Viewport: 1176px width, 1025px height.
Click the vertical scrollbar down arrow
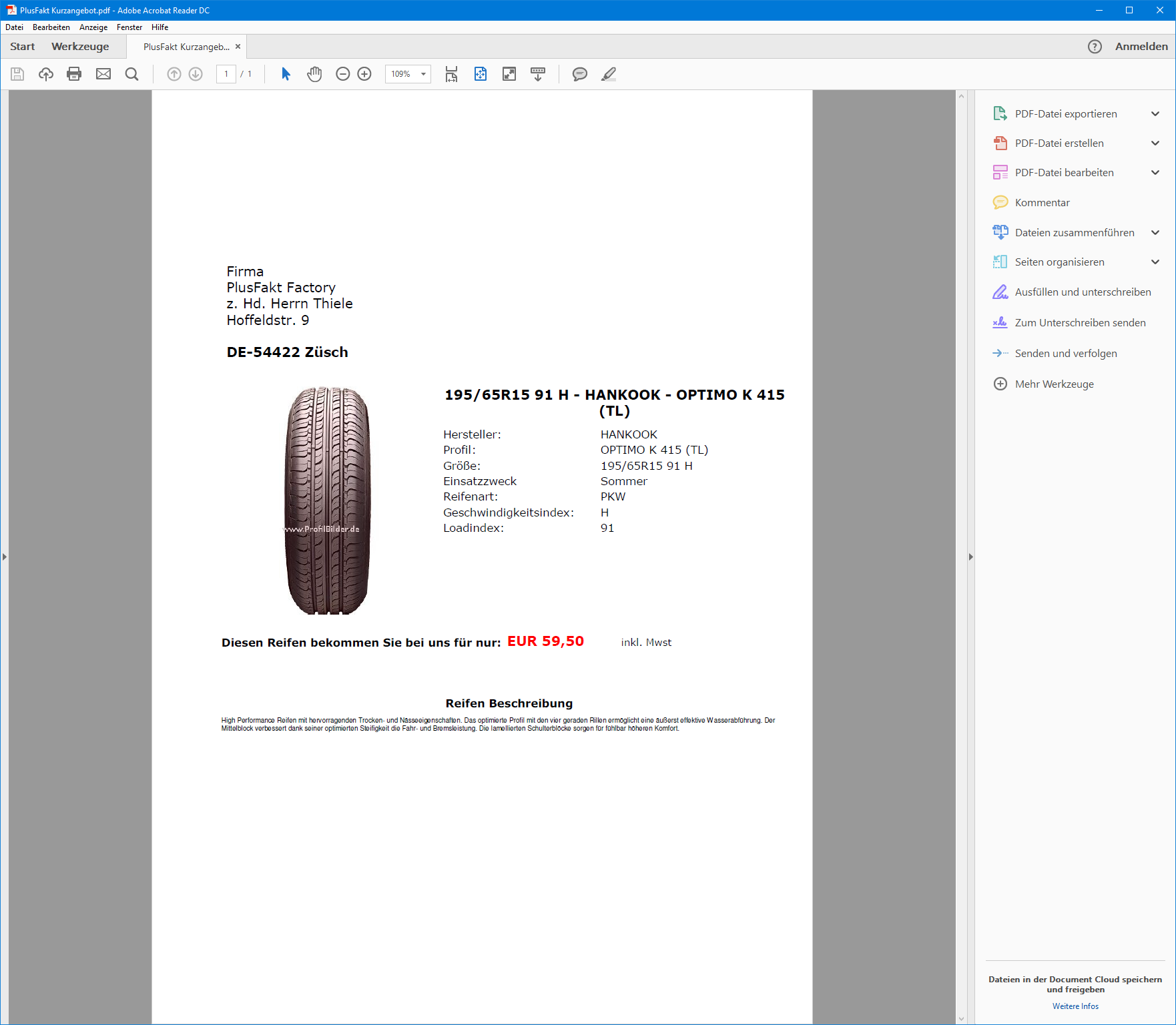click(x=961, y=1019)
